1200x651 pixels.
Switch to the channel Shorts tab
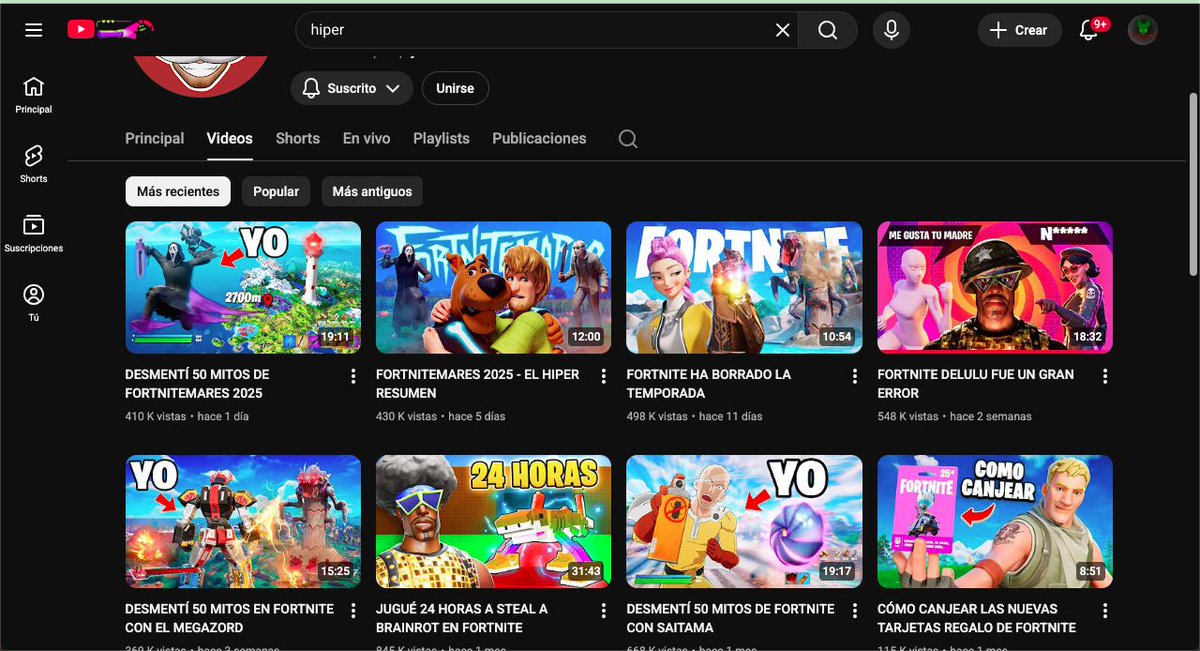tap(298, 138)
